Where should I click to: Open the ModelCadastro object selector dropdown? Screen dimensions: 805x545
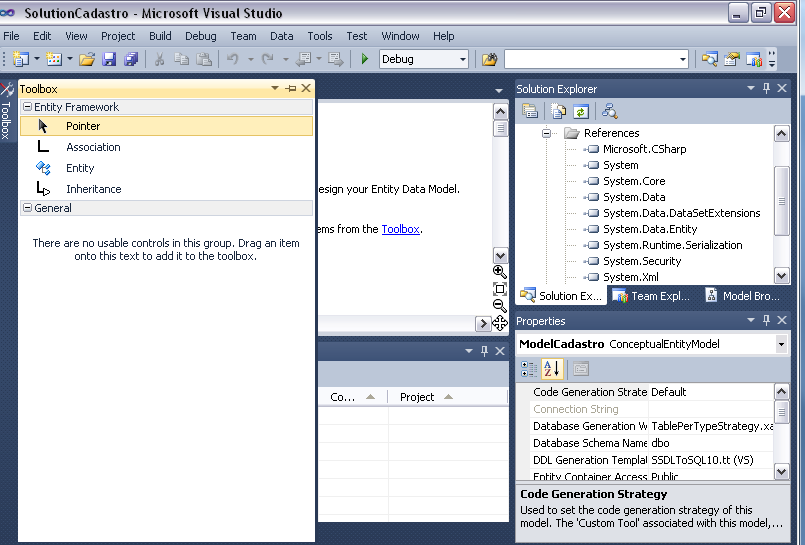pyautogui.click(x=781, y=344)
